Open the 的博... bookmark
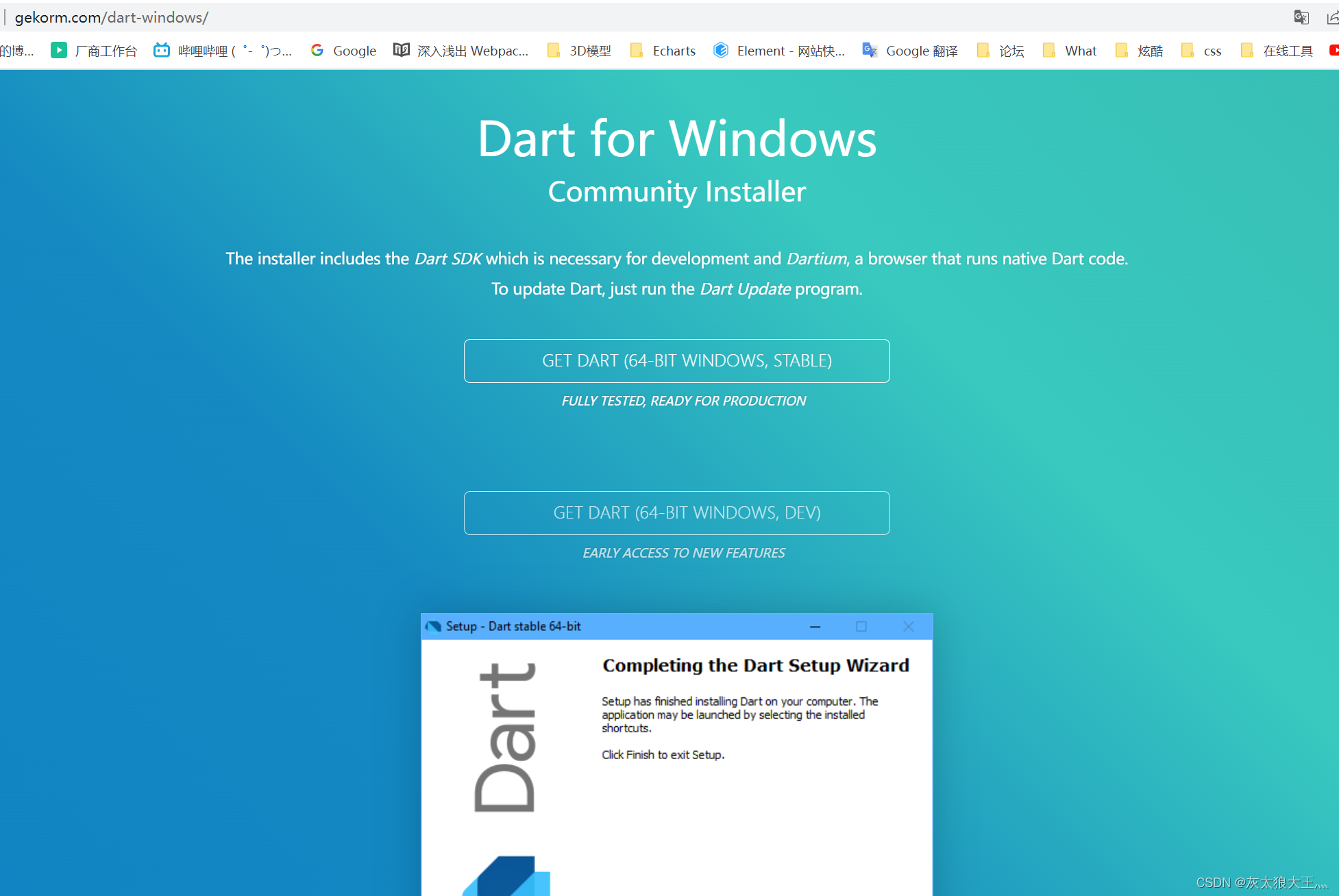 click(17, 51)
